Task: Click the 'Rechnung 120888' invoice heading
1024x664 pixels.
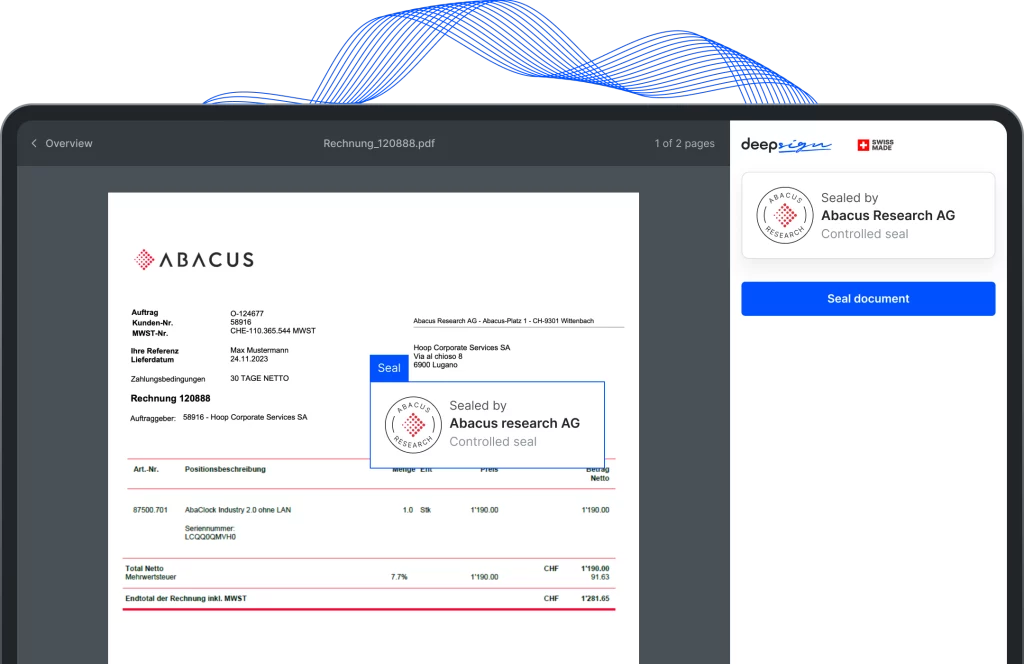Action: click(x=170, y=398)
